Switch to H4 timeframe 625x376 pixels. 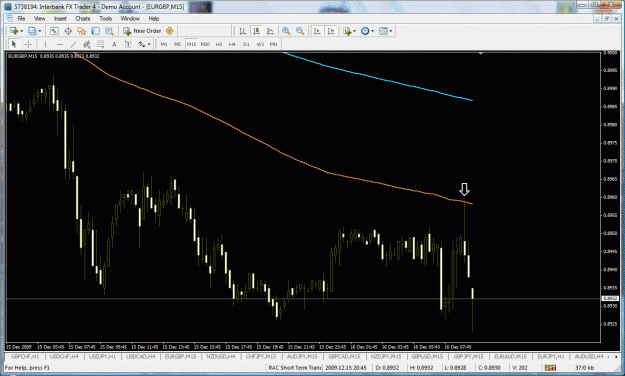(232, 44)
